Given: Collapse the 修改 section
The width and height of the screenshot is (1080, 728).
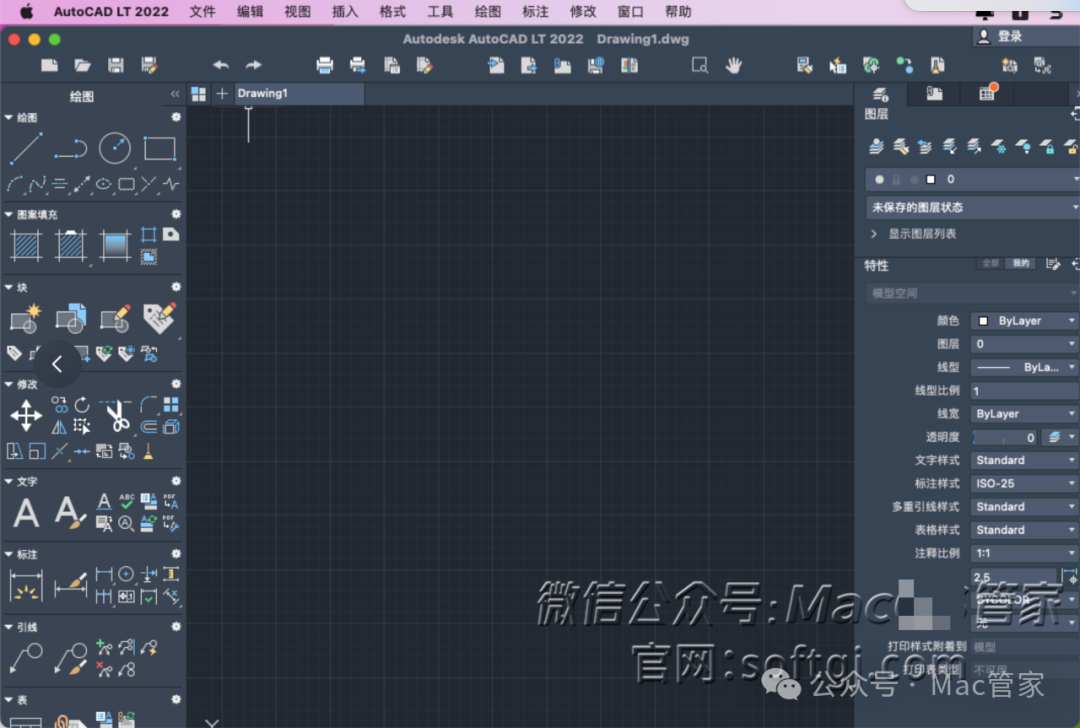Looking at the screenshot, I should click(x=9, y=384).
